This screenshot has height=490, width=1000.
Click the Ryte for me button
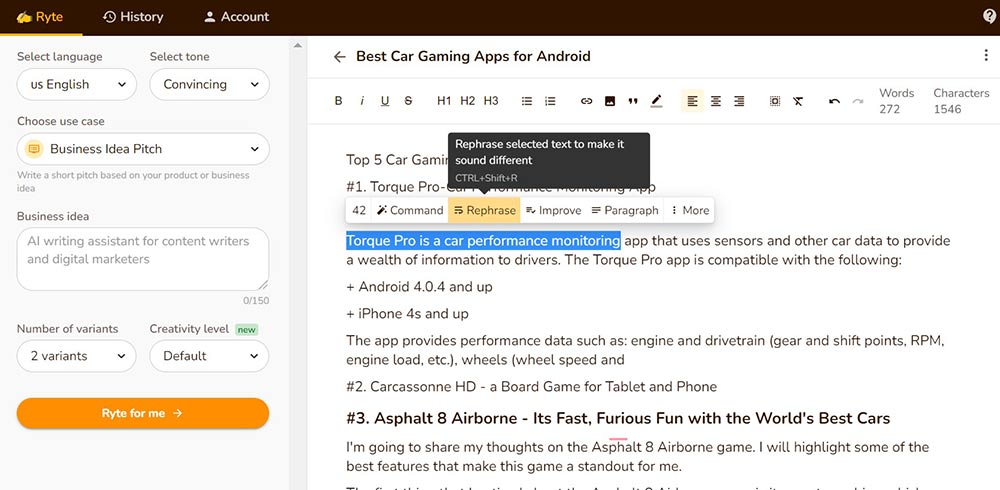click(x=143, y=413)
